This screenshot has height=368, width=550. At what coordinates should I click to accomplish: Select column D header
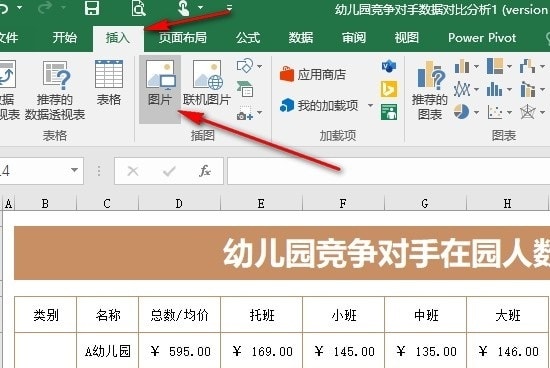(179, 203)
